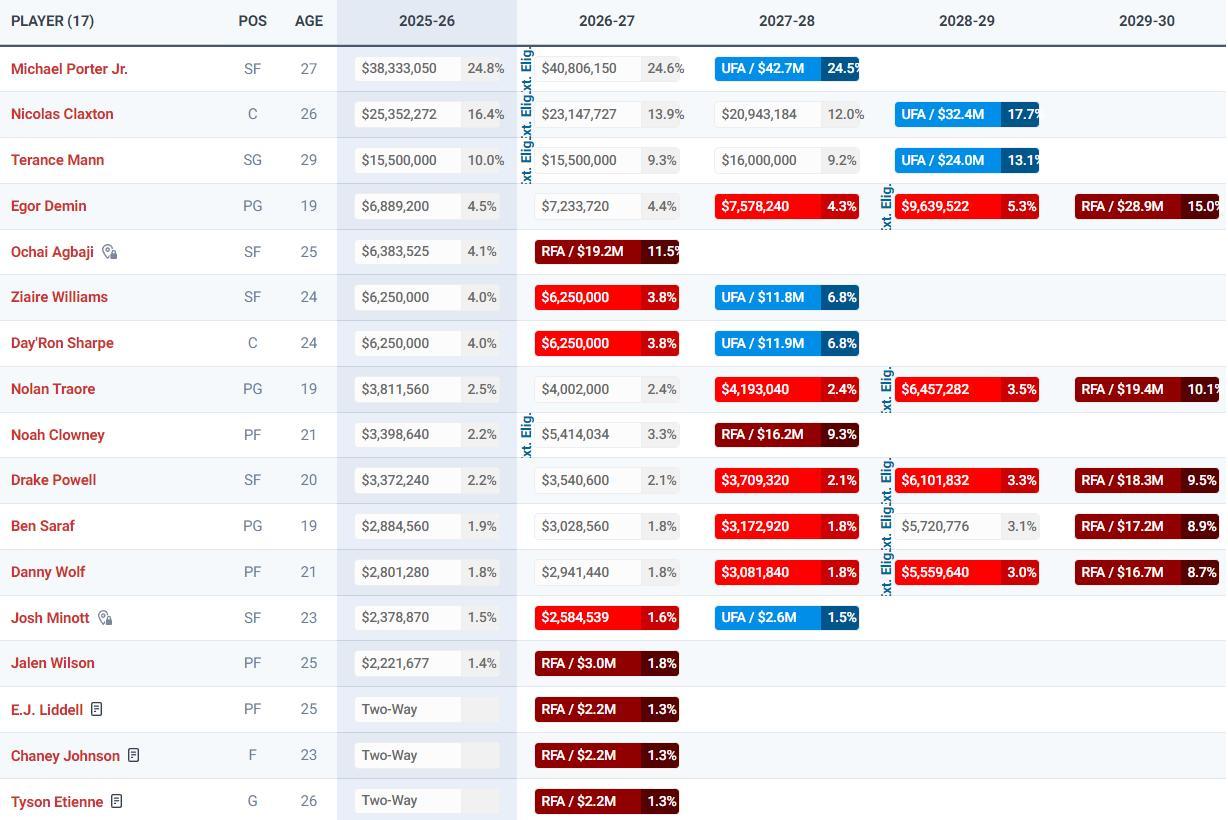Open Nicolas Claxton's player profile link
The width and height of the screenshot is (1228, 820).
(62, 114)
